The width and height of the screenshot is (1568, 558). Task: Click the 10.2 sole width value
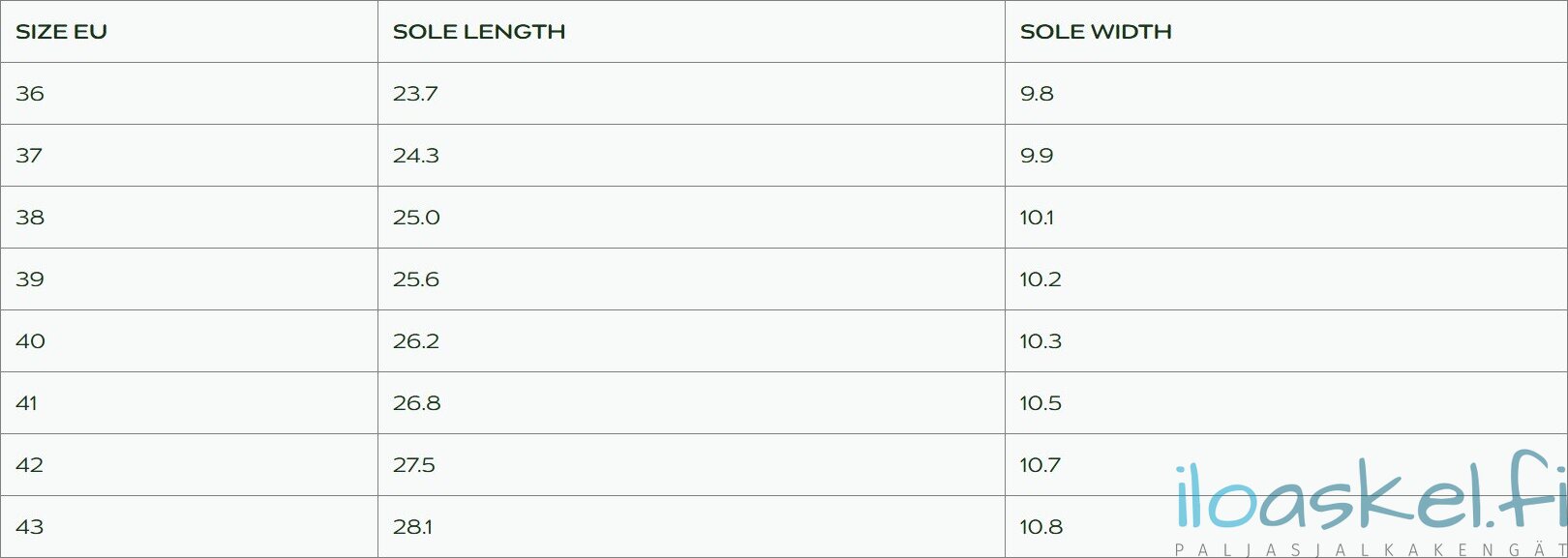click(1040, 279)
